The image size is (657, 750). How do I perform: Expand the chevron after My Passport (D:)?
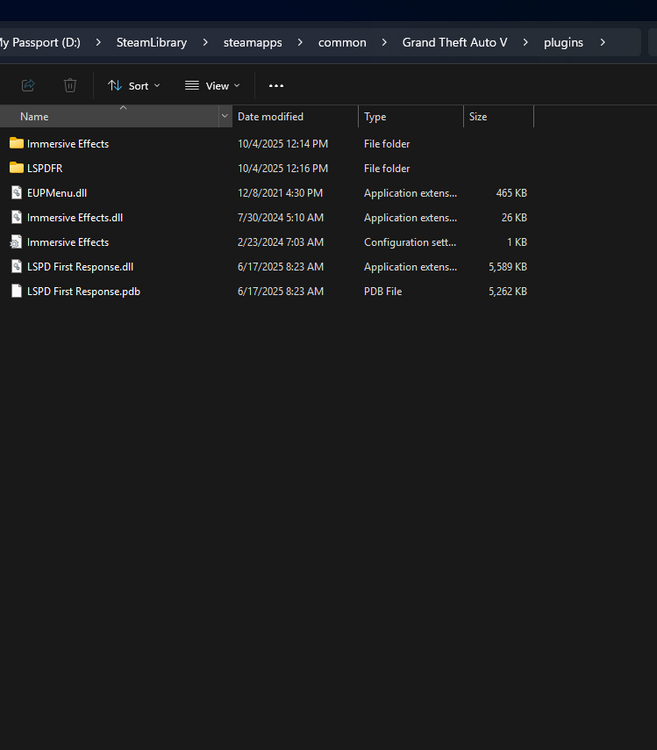point(98,43)
